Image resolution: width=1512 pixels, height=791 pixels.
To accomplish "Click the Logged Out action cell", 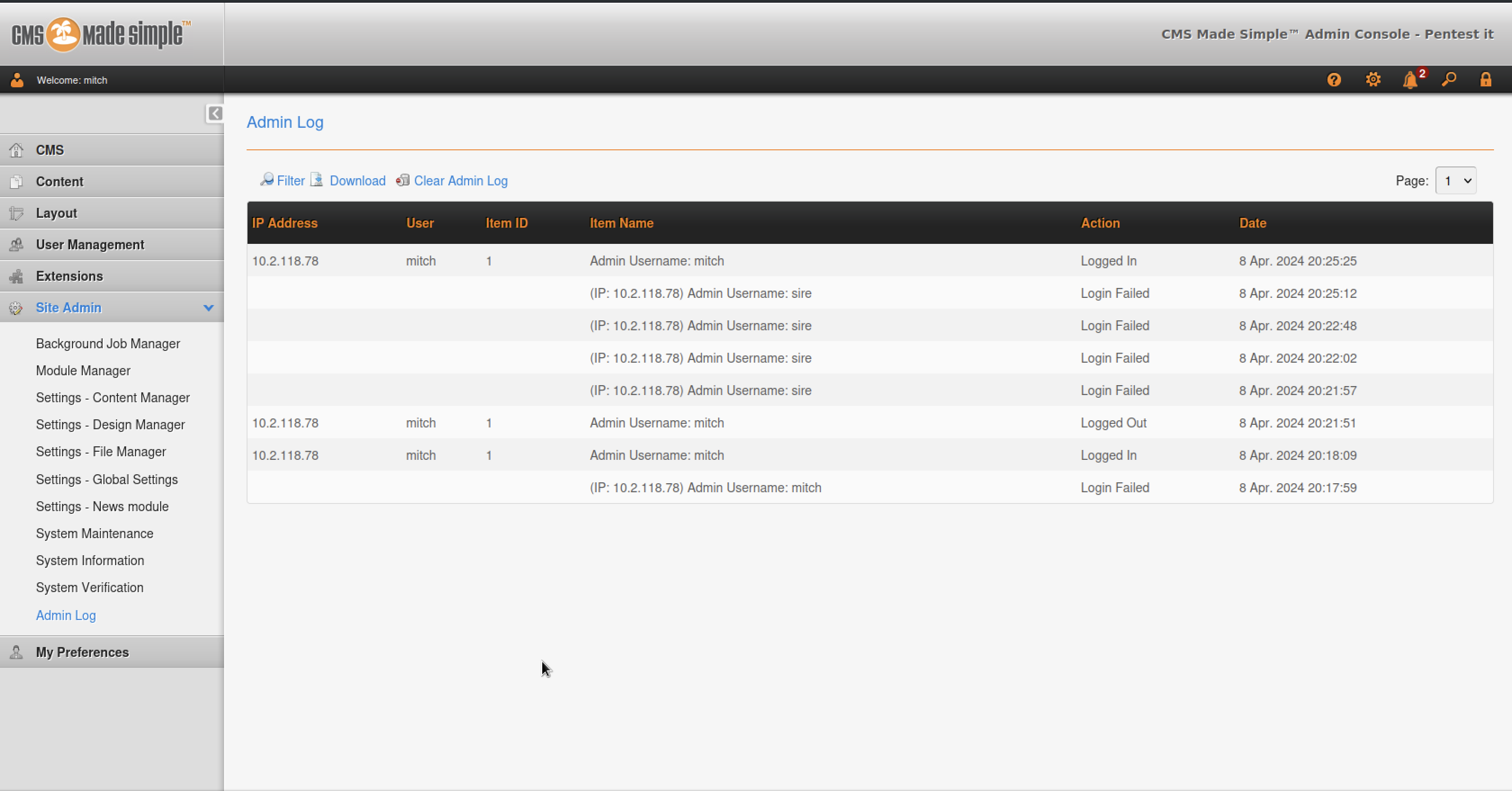I will (x=1113, y=423).
